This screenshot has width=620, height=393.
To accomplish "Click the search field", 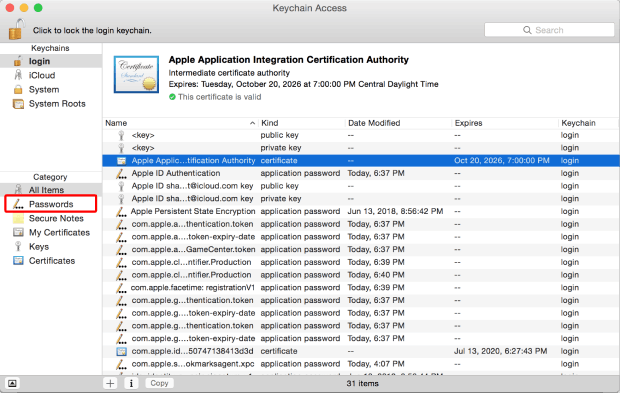I will pos(549,30).
